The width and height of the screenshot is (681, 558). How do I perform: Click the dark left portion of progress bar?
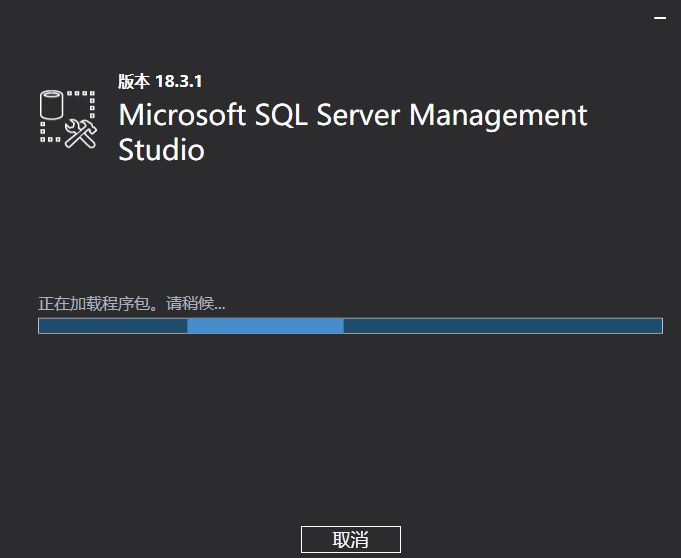(x=113, y=326)
